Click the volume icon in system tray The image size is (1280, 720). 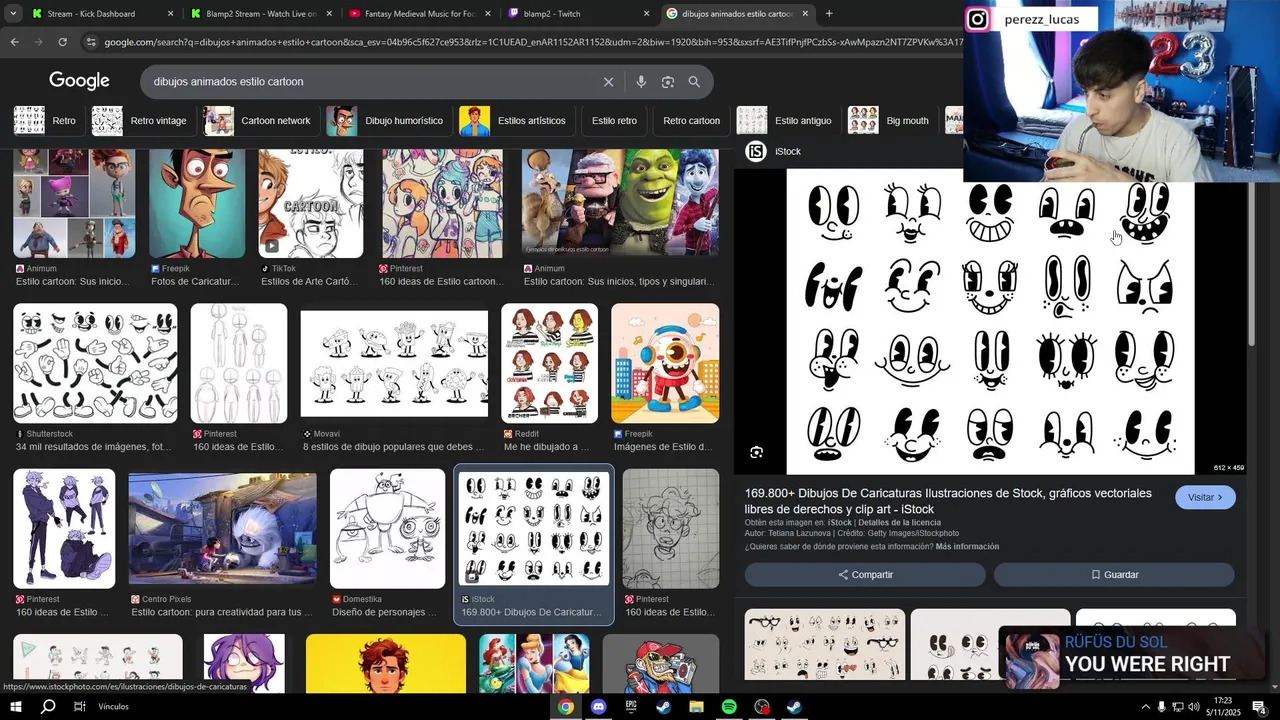click(1193, 707)
